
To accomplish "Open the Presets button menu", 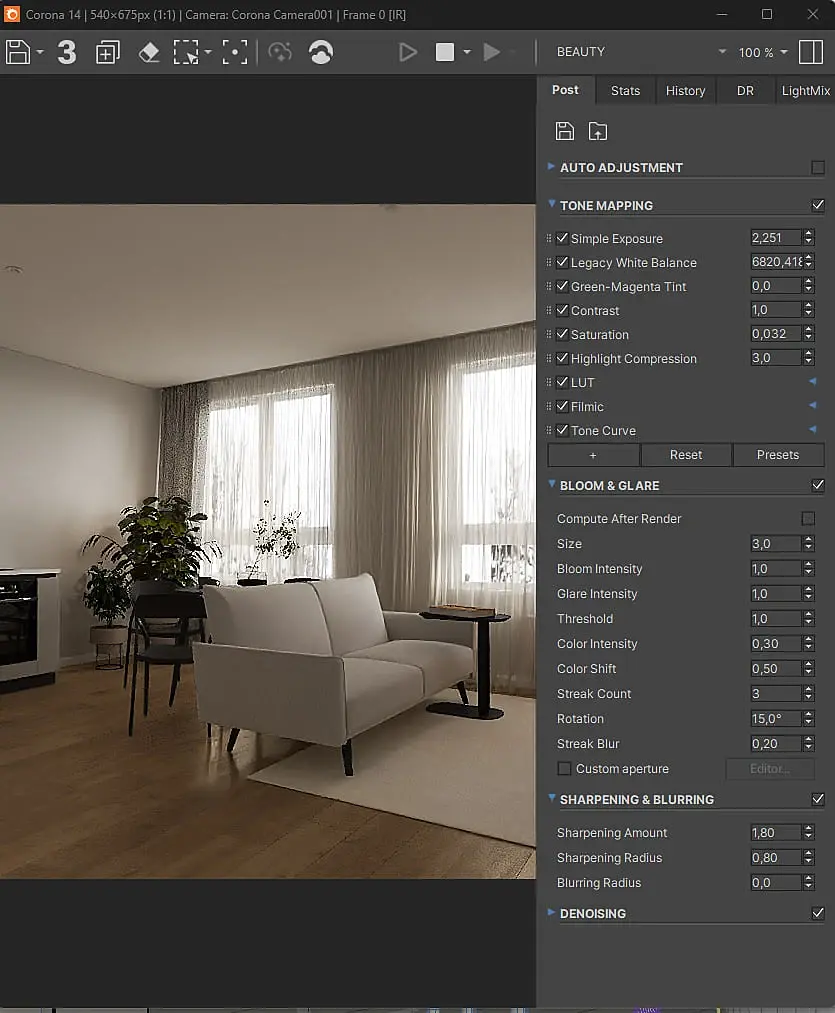I will tap(778, 455).
